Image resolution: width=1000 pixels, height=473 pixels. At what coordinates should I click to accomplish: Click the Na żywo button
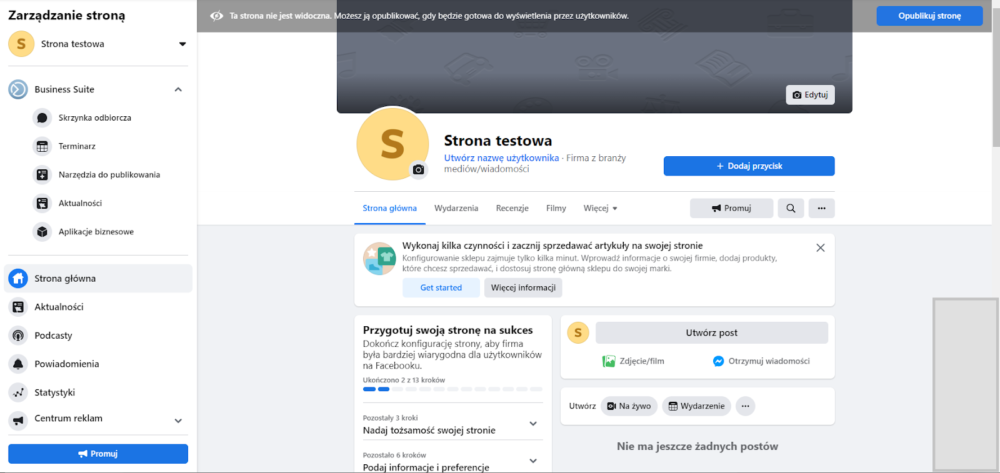coord(629,406)
